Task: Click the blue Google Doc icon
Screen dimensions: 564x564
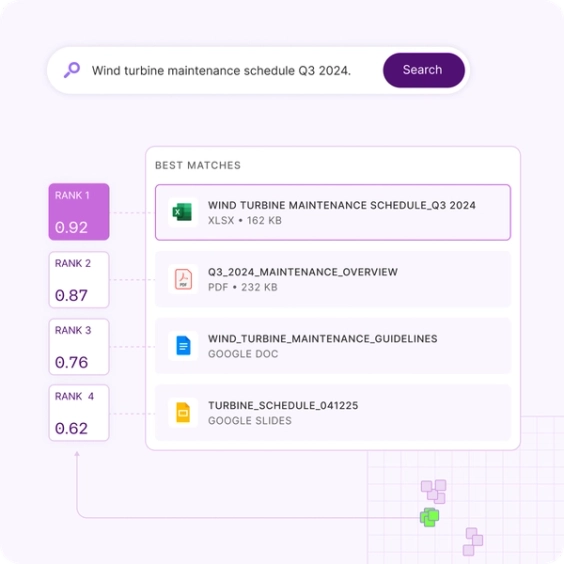Action: pos(183,346)
